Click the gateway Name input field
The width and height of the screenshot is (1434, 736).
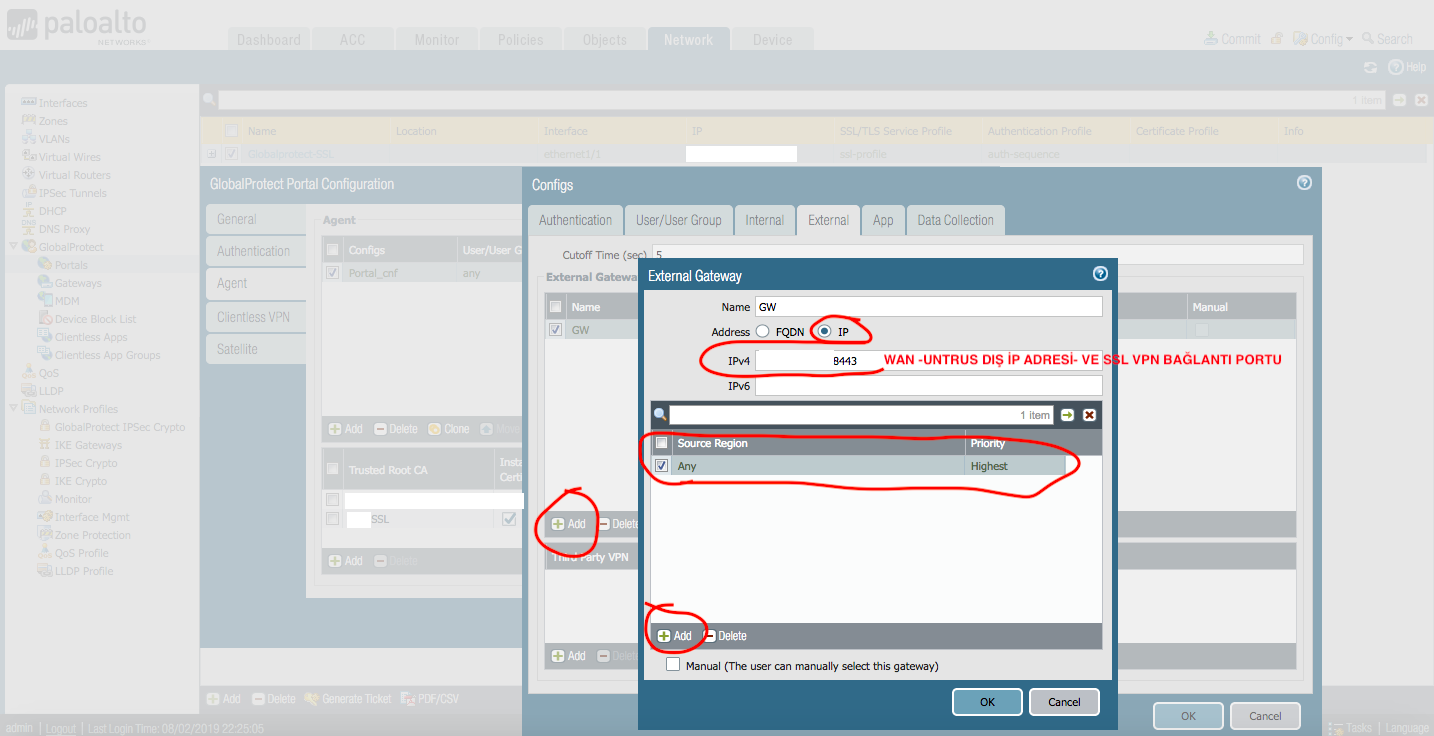(x=928, y=307)
